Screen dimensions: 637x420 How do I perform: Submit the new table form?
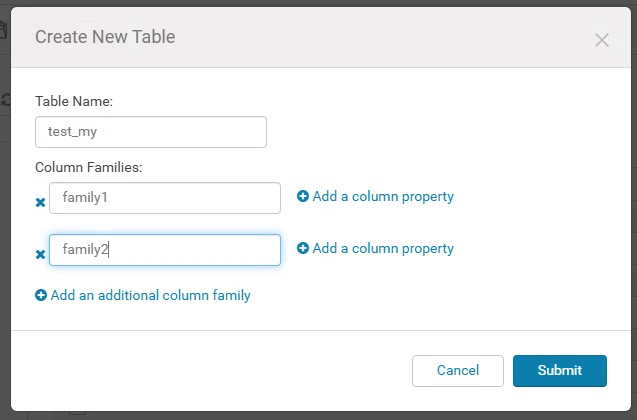tap(560, 371)
